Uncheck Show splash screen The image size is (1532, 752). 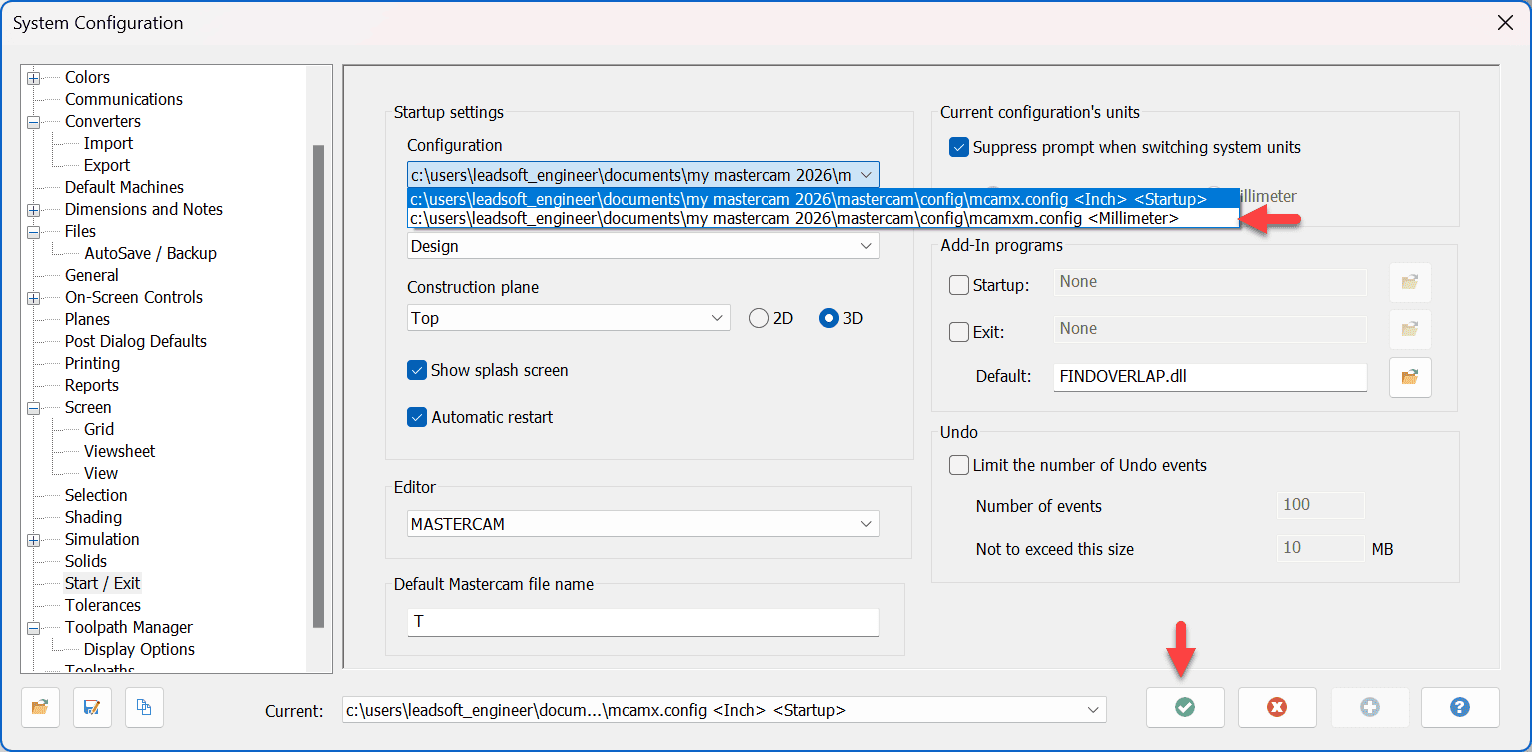click(417, 370)
